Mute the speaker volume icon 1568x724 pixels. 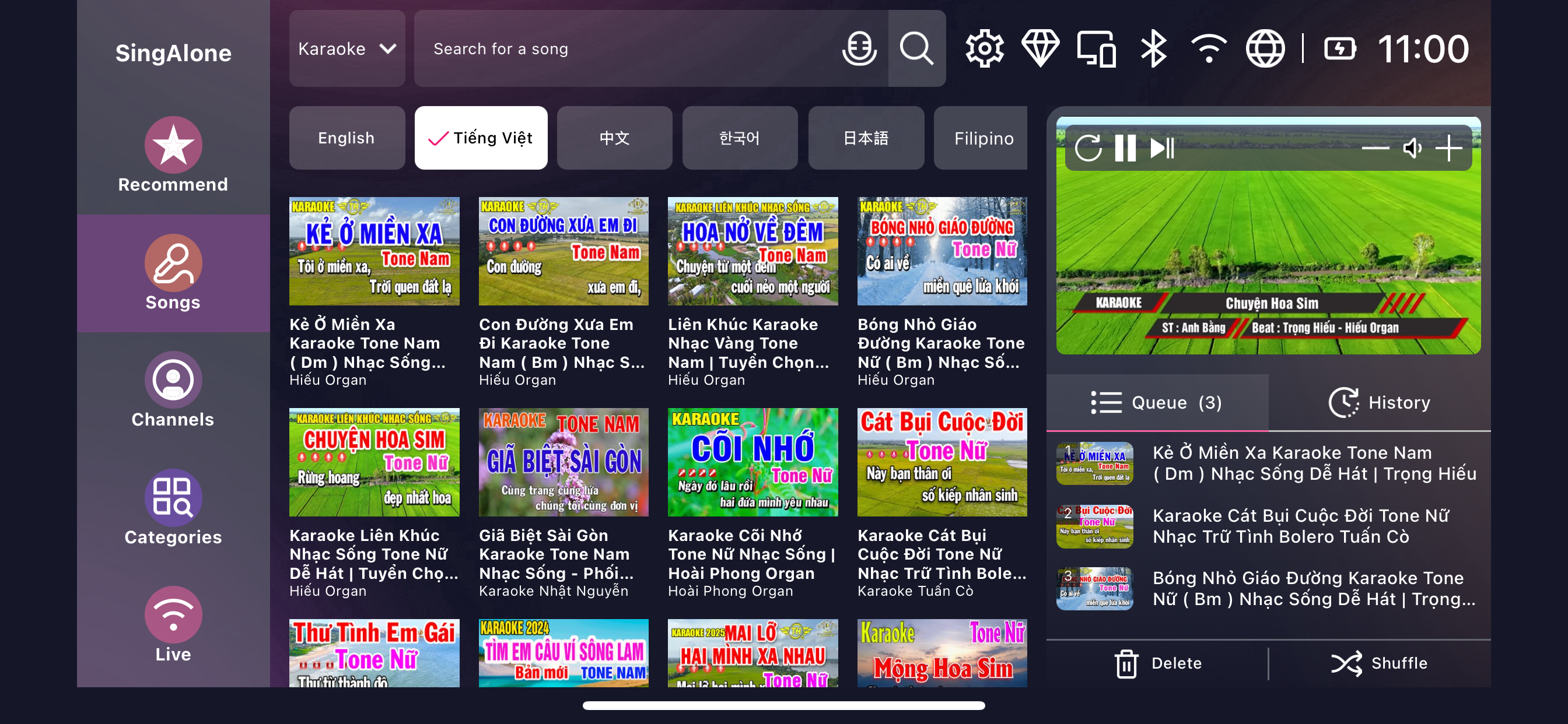1412,148
